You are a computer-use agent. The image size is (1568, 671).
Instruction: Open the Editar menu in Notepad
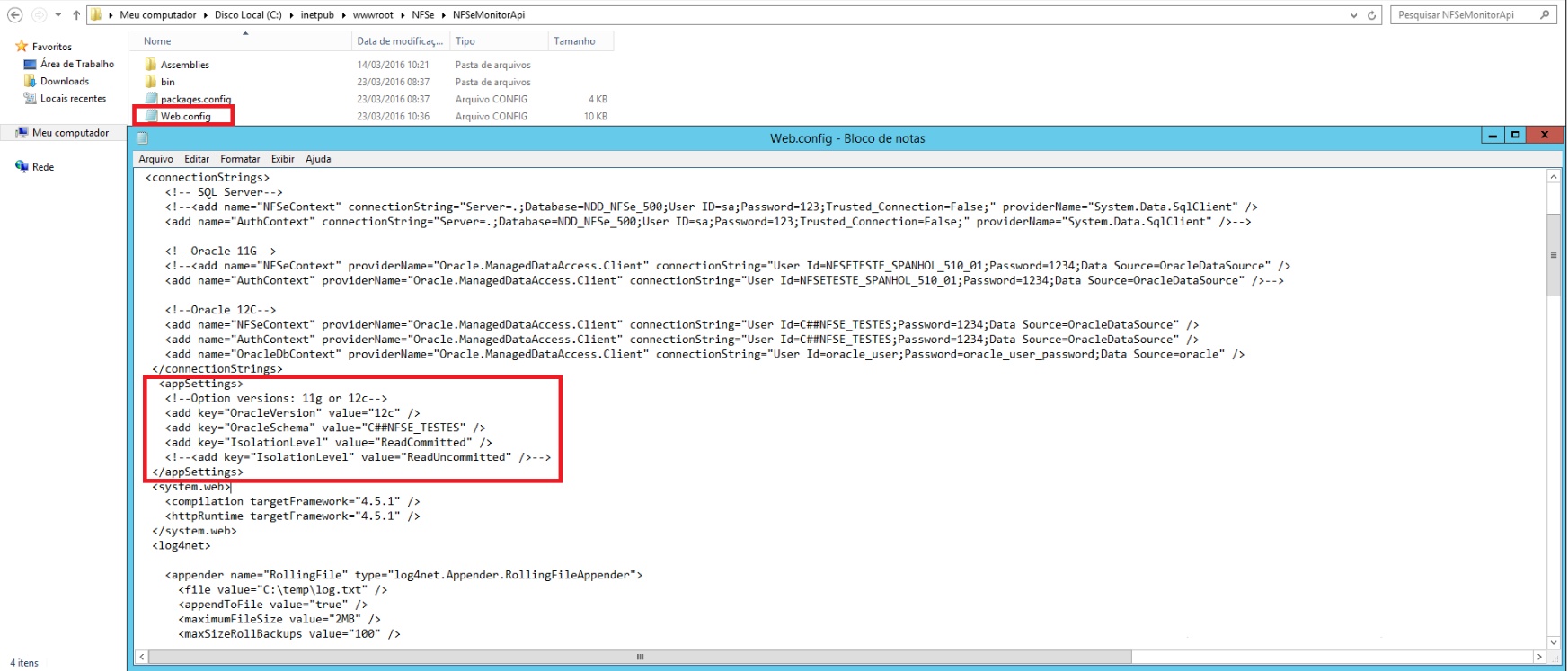(197, 159)
